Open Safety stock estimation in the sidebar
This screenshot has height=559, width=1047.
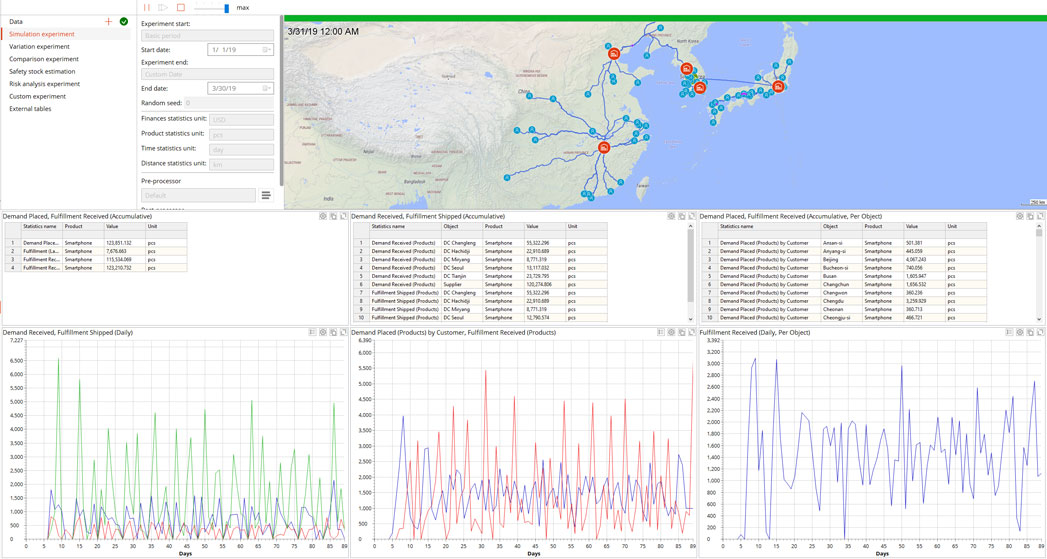point(42,71)
